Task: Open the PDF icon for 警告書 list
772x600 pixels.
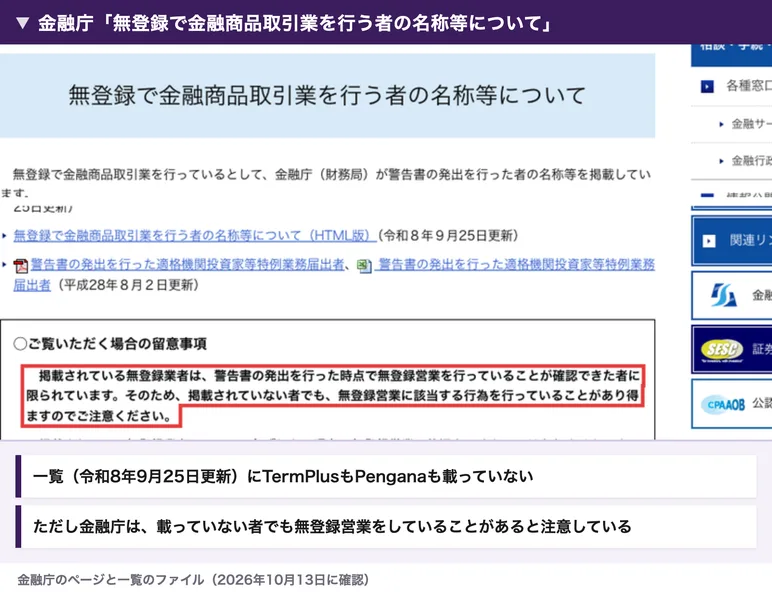Action: 21,266
